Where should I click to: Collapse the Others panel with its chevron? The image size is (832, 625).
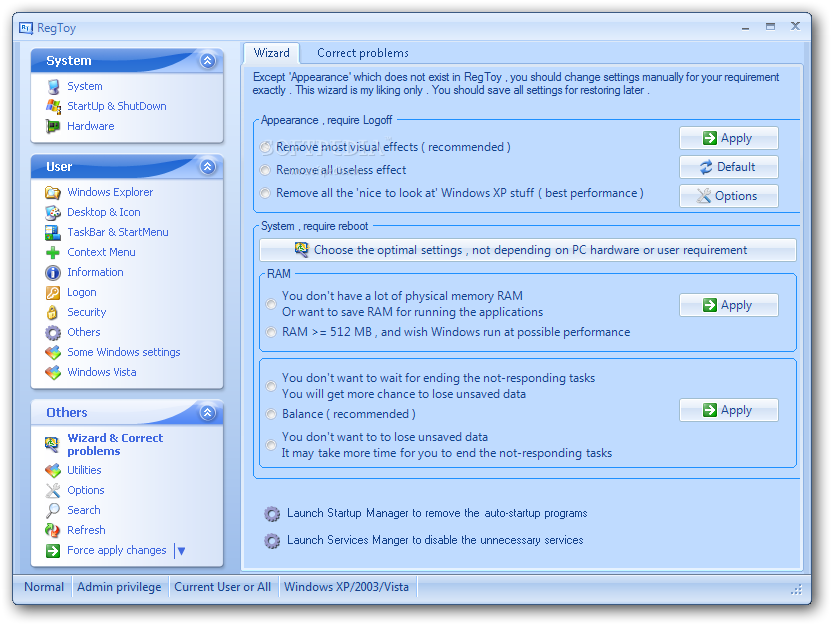pyautogui.click(x=207, y=412)
